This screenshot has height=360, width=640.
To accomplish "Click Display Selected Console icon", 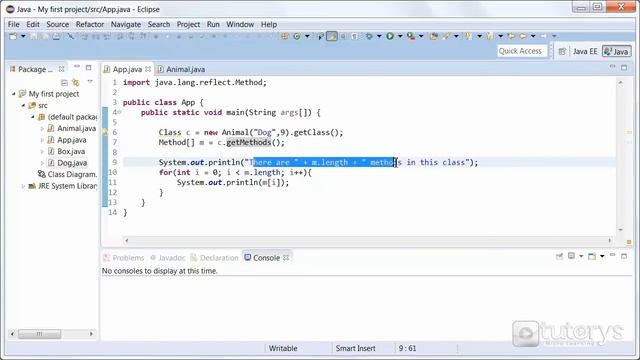I will 571,256.
